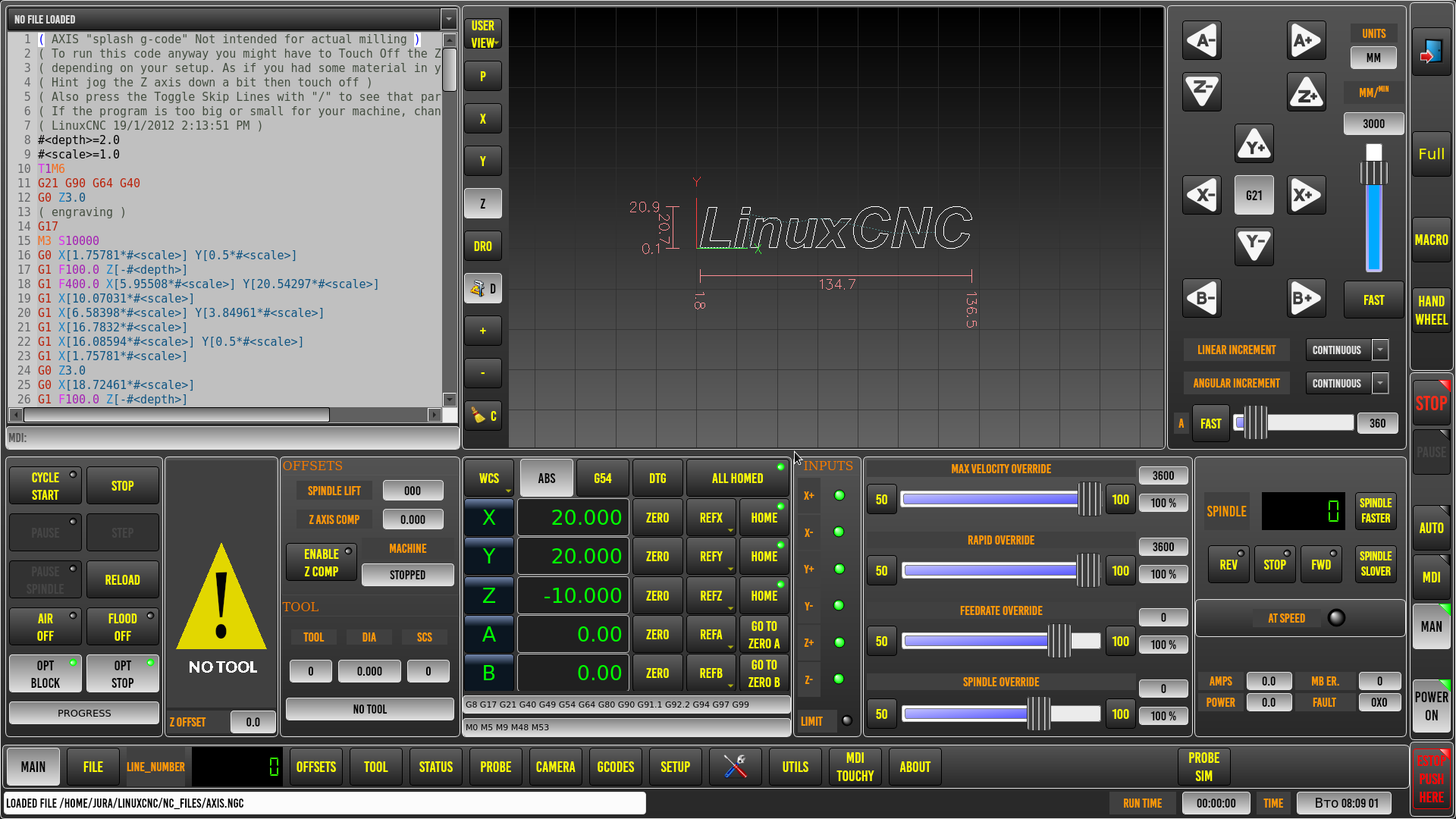Adjust MAX VELOCITY OVERRIDE slider
The image size is (1456, 819).
pyautogui.click(x=1001, y=500)
